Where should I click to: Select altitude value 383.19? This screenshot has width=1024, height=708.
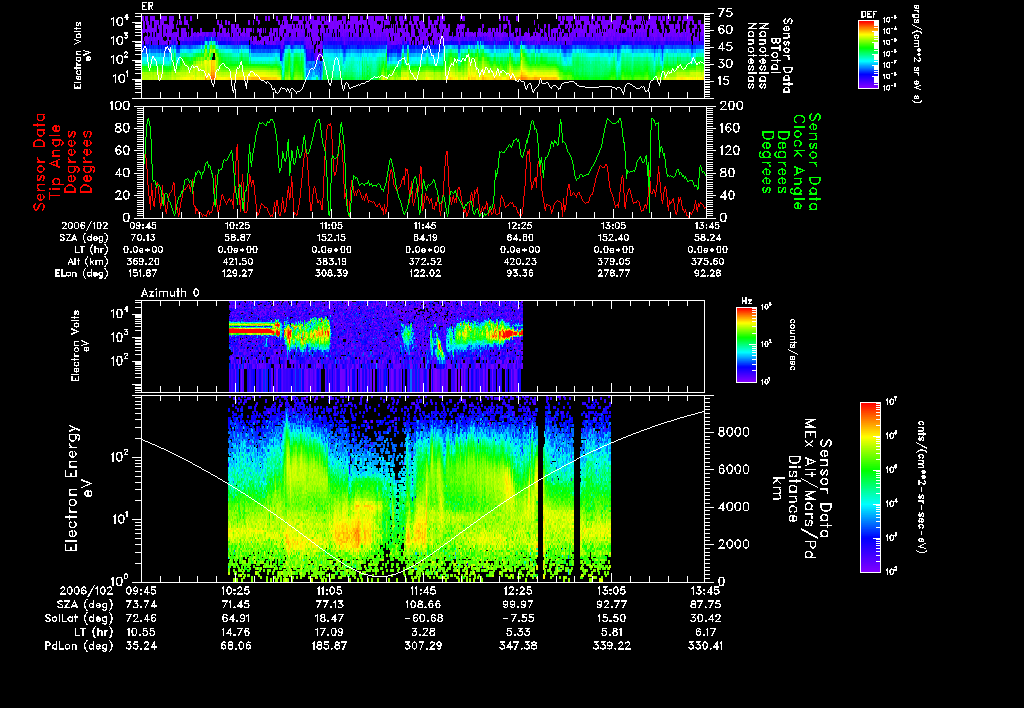pos(331,261)
